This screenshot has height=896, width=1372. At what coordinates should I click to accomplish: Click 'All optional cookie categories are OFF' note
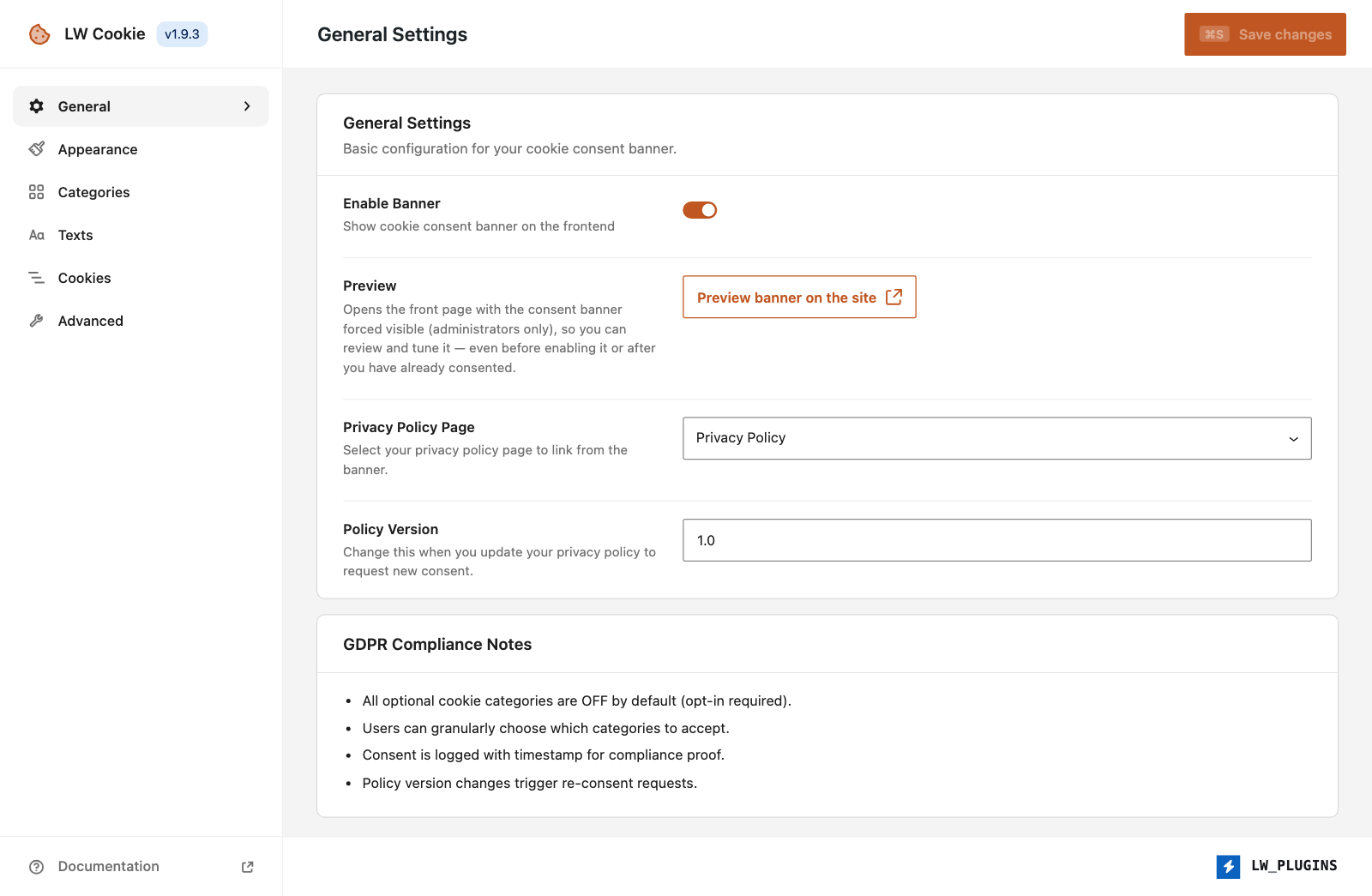click(577, 701)
